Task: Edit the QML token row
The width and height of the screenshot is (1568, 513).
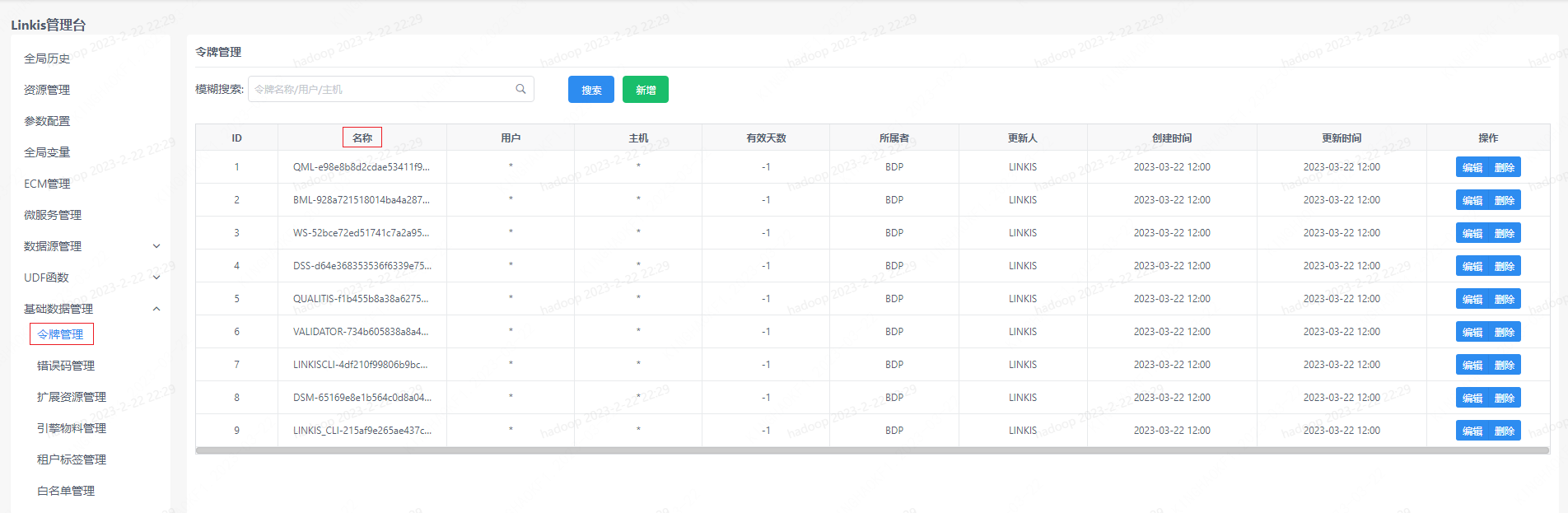Action: [x=1472, y=167]
